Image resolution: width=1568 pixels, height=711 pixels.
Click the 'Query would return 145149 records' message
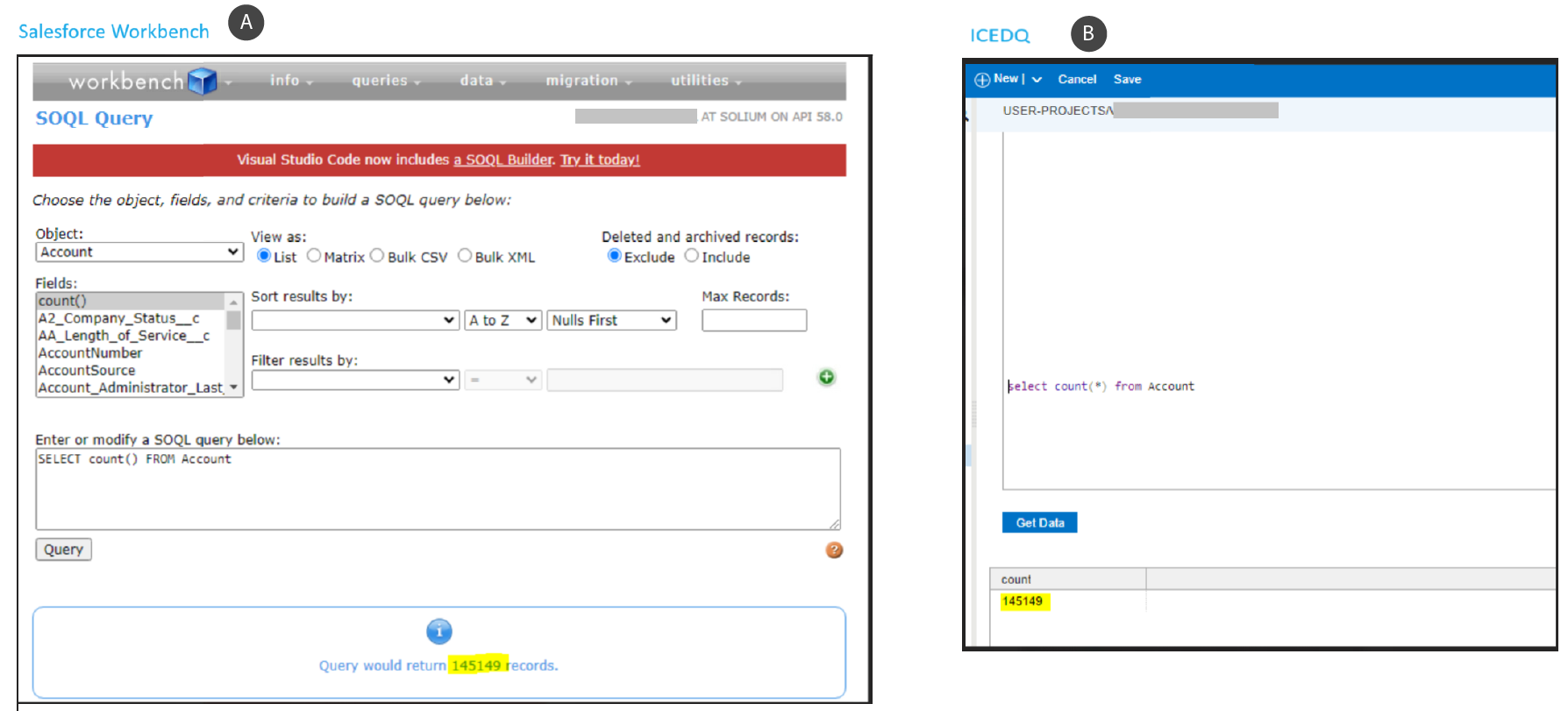pos(438,665)
